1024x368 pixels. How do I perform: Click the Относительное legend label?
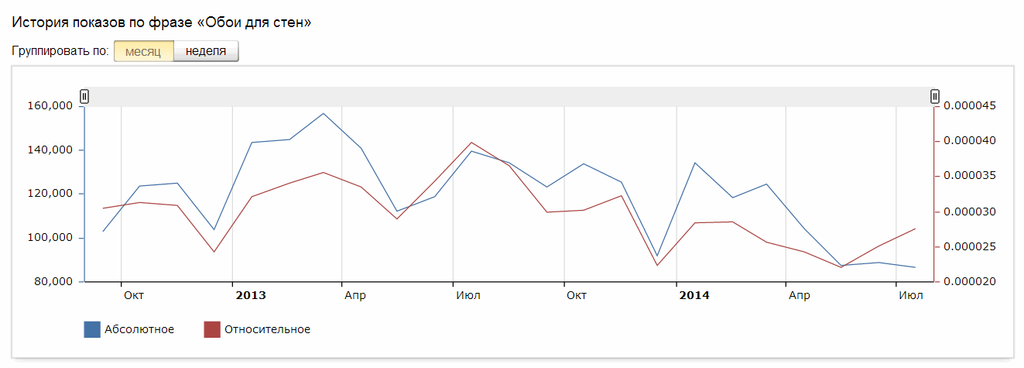(267, 330)
